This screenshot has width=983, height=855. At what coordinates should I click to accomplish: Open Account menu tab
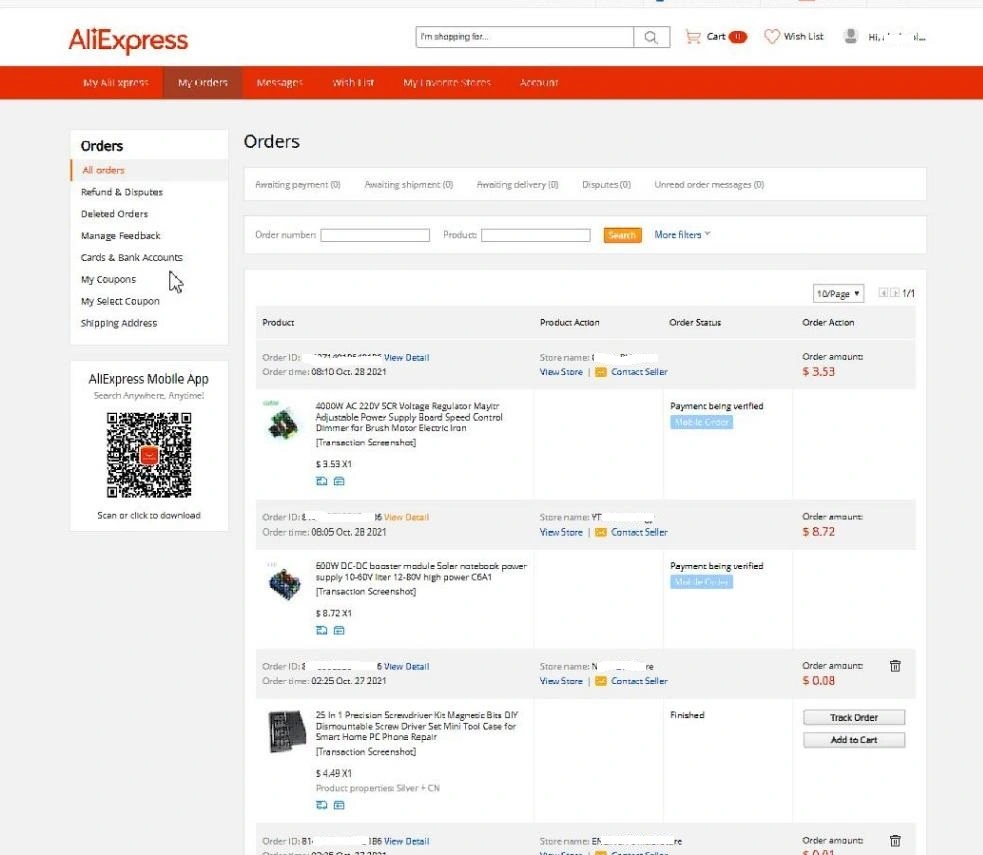(539, 83)
